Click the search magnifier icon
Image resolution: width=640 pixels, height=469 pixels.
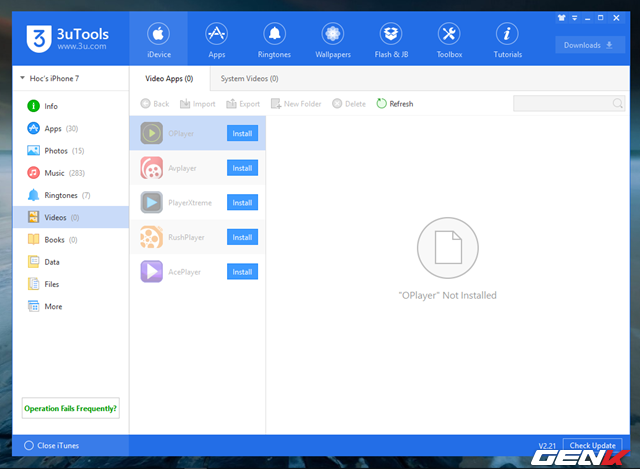pyautogui.click(x=618, y=104)
